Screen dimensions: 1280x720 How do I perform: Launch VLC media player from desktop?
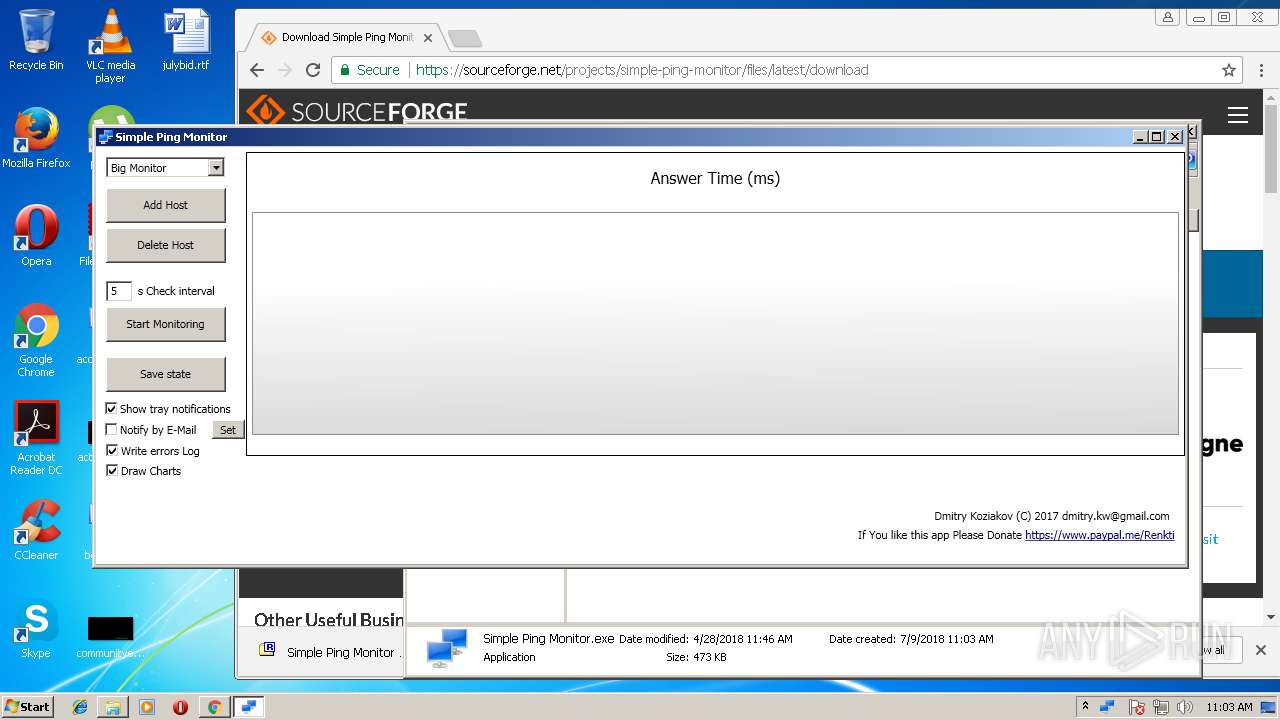110,45
